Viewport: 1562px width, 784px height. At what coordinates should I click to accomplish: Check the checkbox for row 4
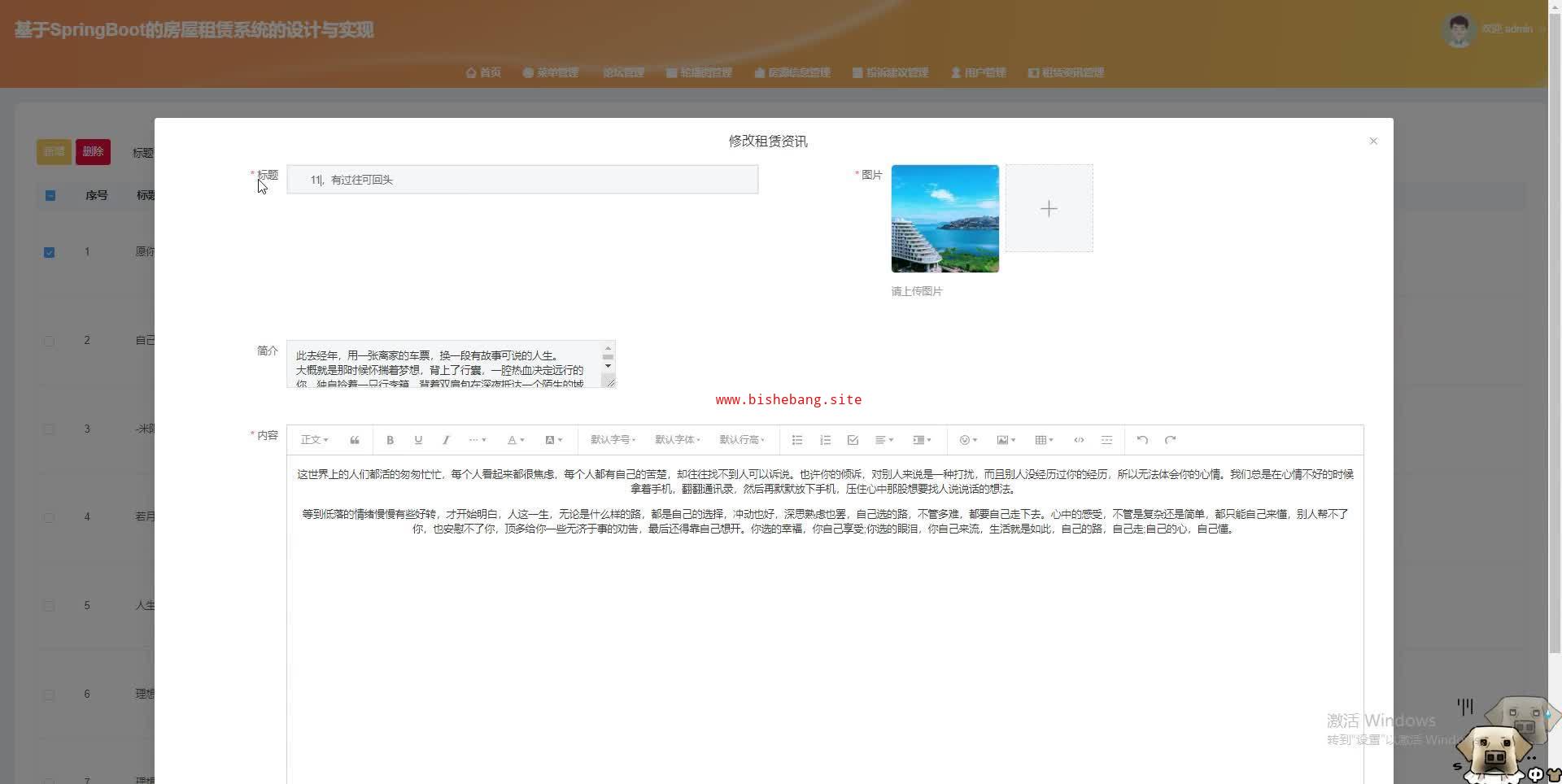click(49, 517)
